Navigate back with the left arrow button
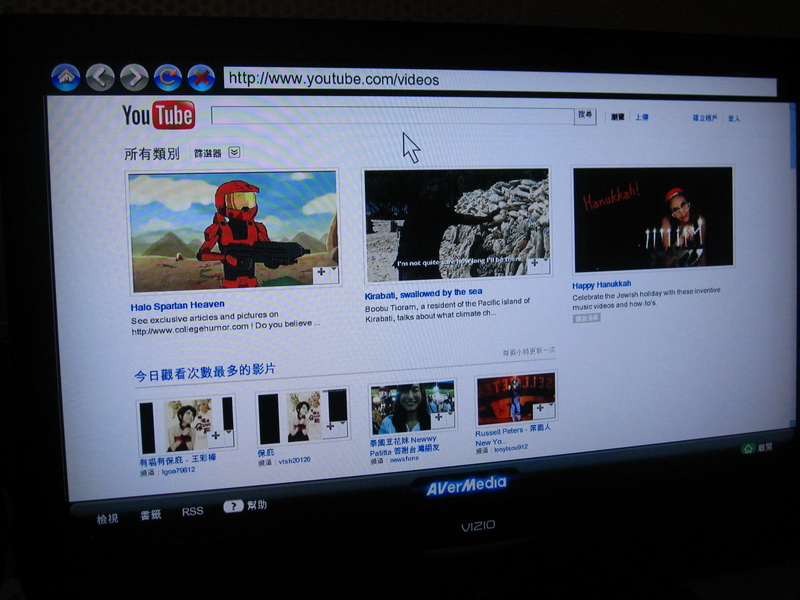 (x=100, y=78)
